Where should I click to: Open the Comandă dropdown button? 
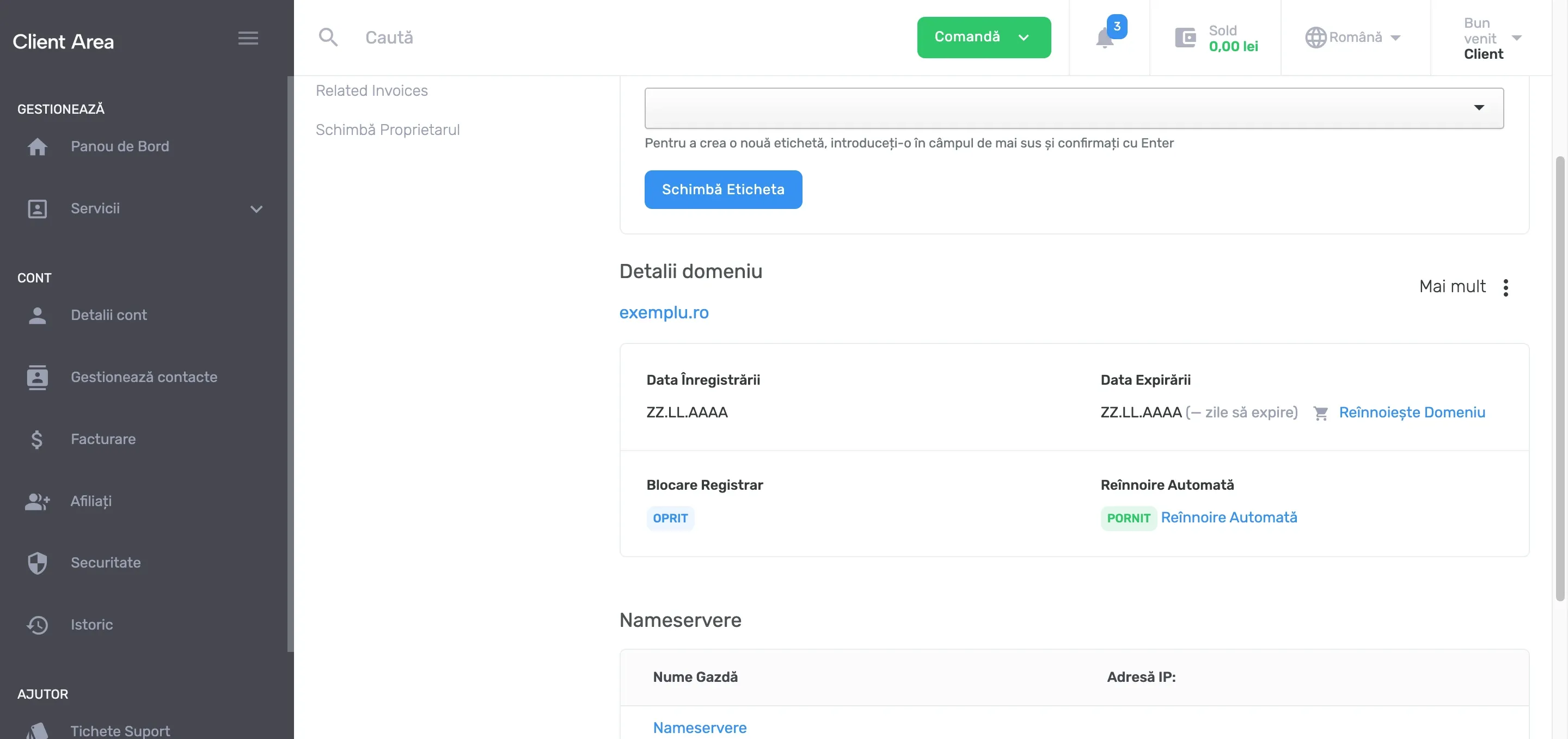pos(984,37)
